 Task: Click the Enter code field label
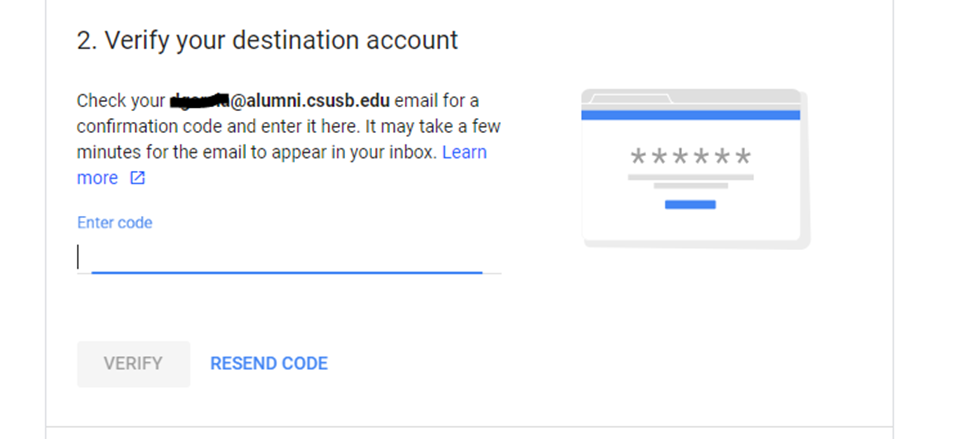tap(115, 223)
